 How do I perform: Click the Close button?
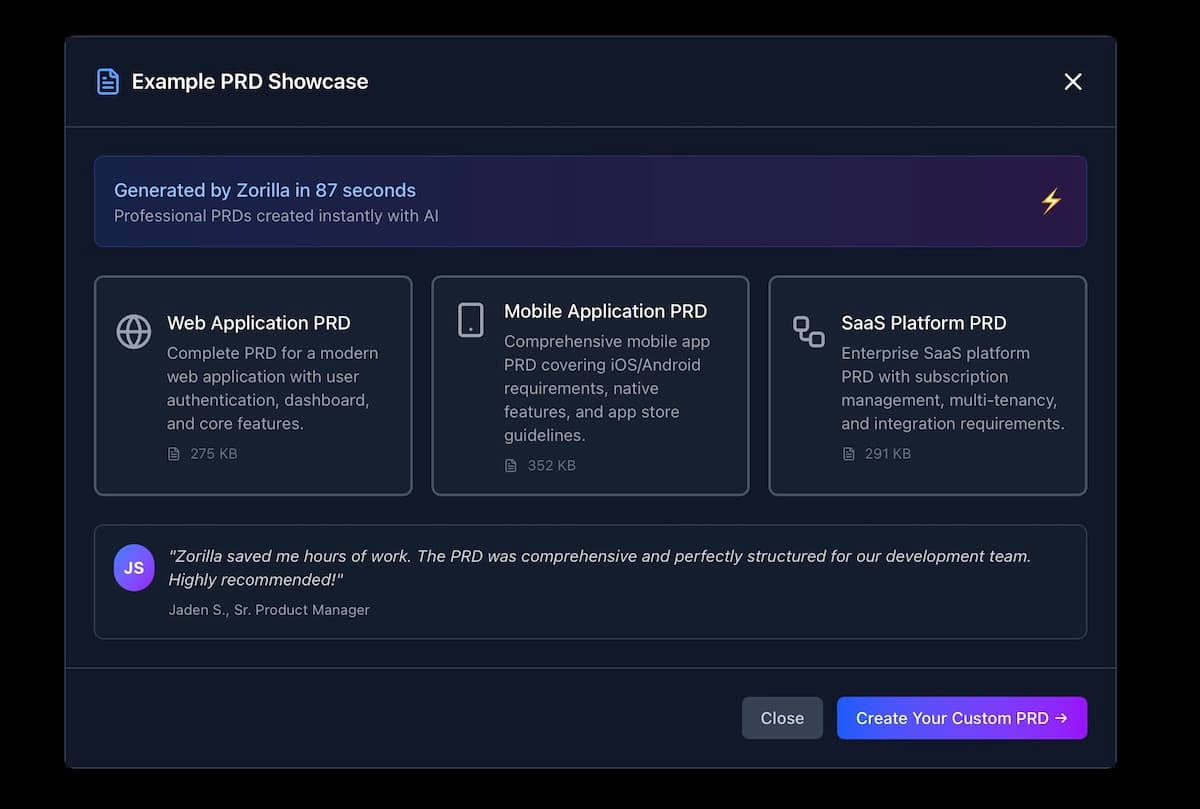tap(782, 718)
